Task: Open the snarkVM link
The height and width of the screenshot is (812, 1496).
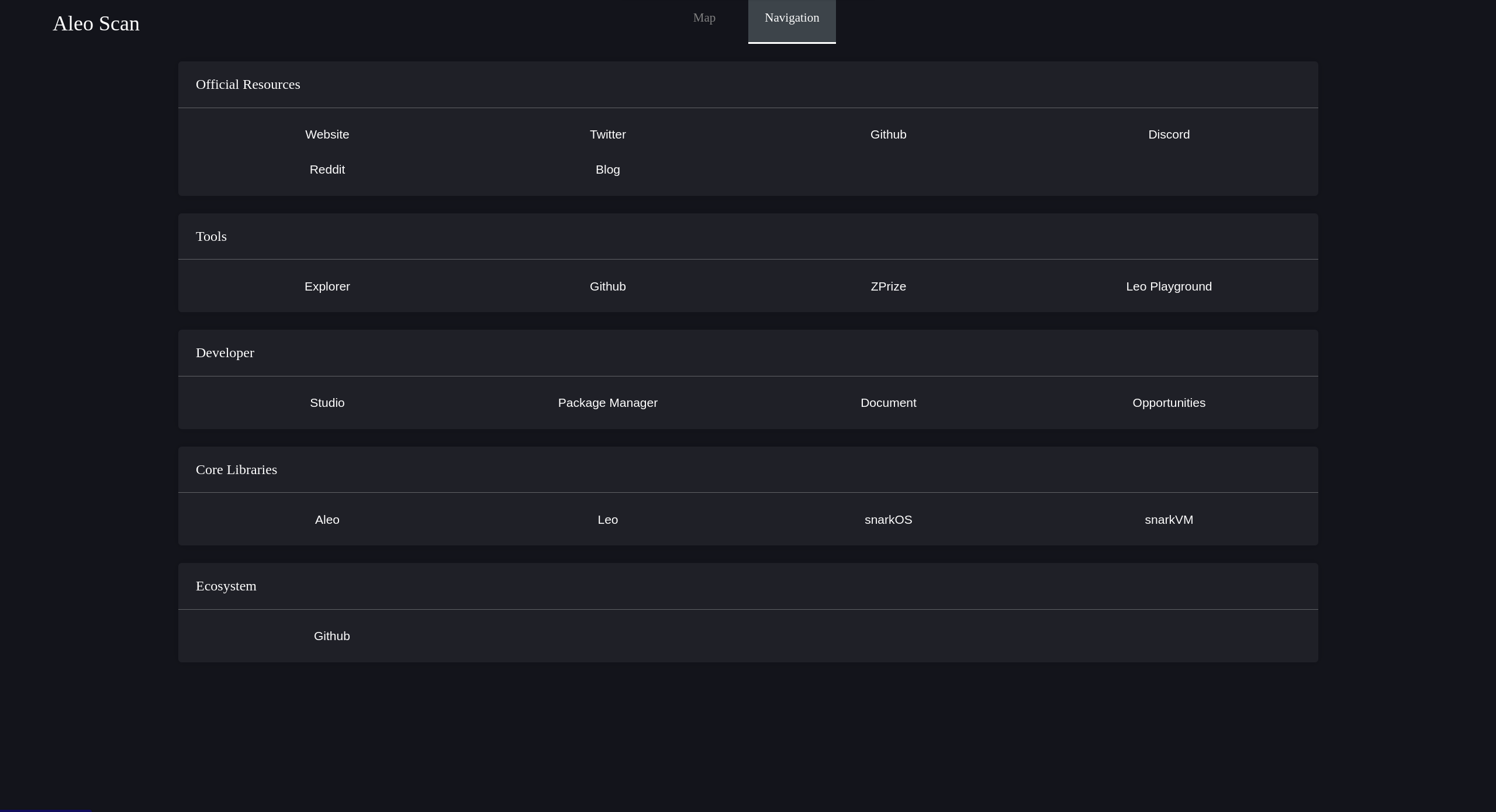Action: click(x=1169, y=519)
